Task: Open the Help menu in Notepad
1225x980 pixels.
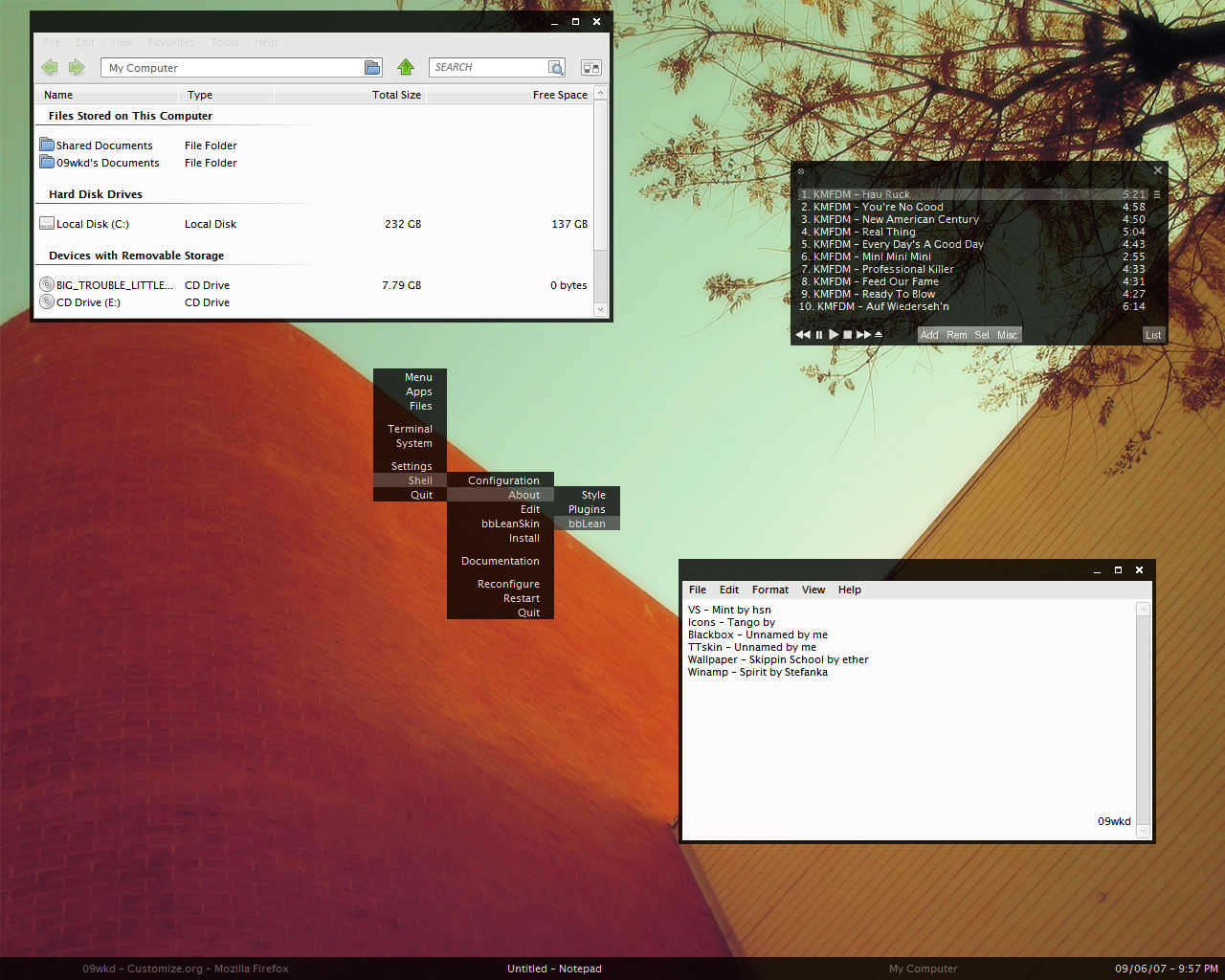Action: point(850,590)
